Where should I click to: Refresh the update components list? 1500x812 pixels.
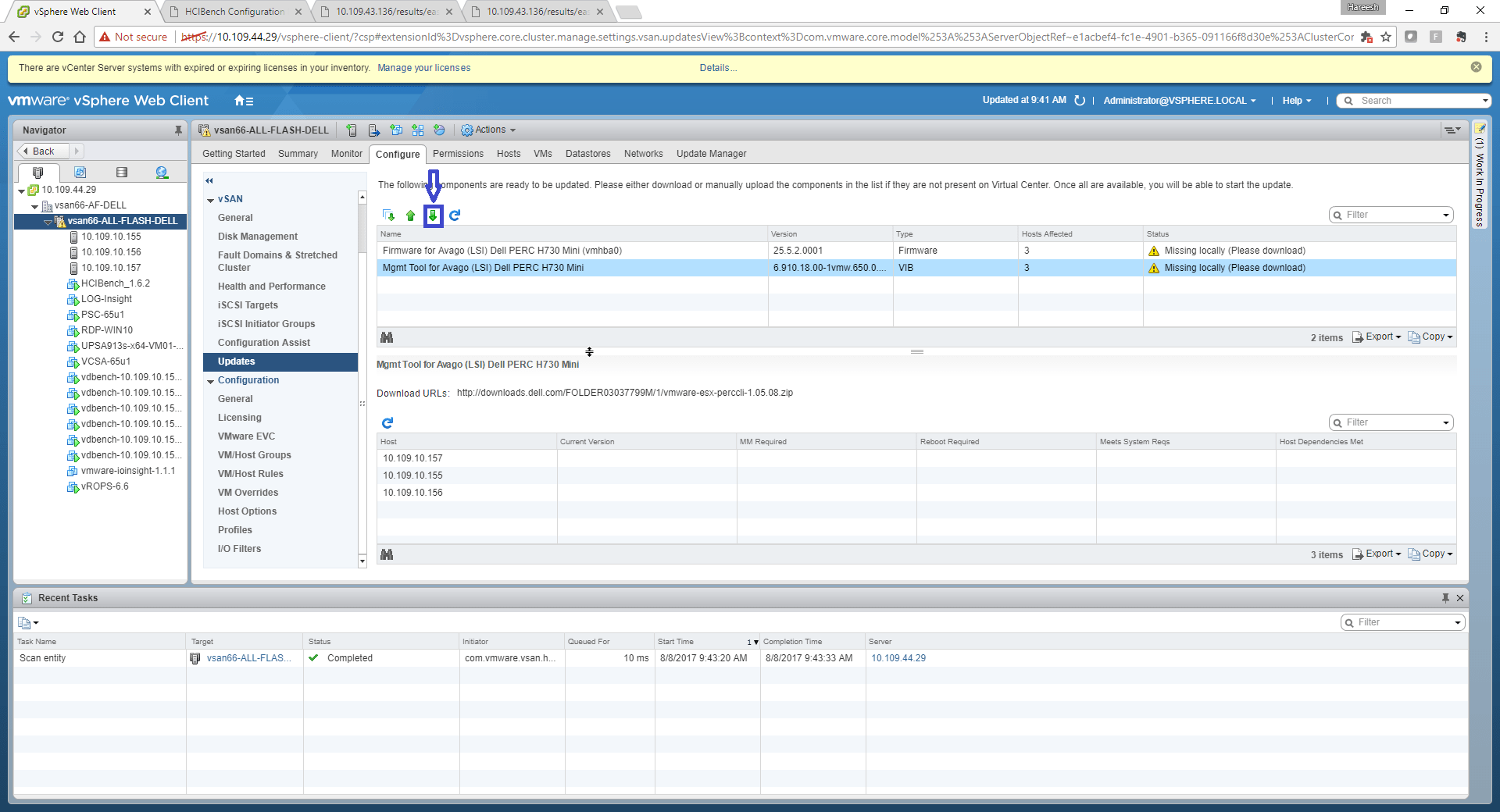click(455, 215)
